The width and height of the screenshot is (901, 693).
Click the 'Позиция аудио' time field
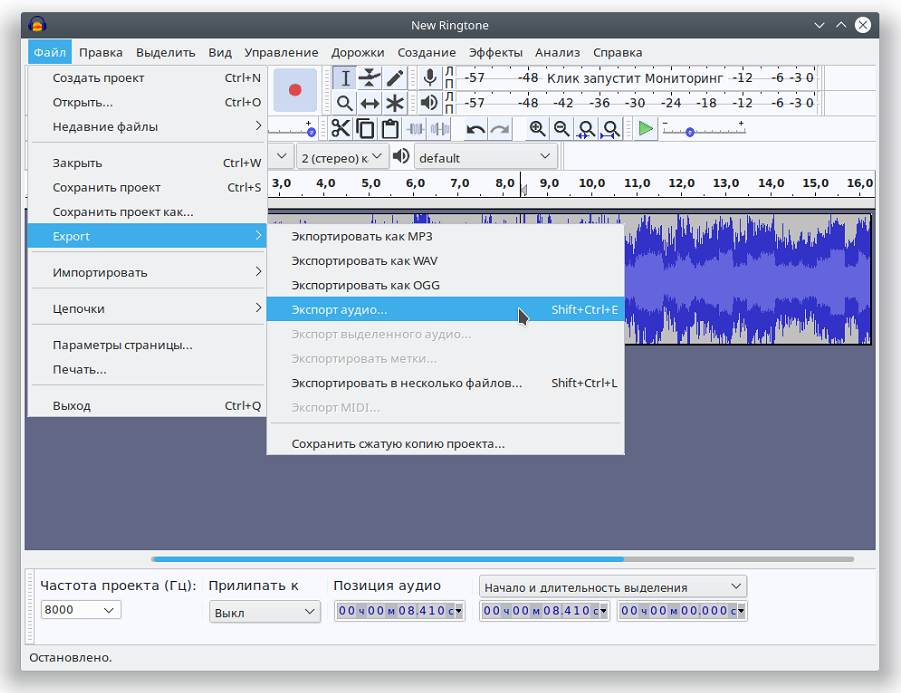pyautogui.click(x=399, y=611)
